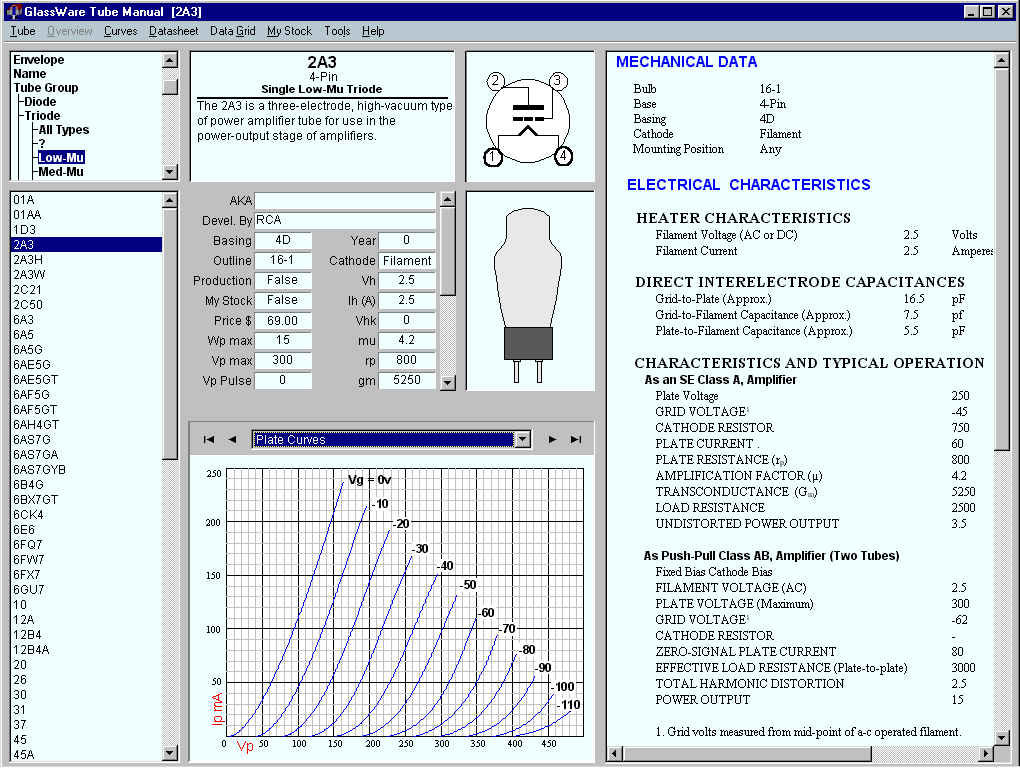Image resolution: width=1020 pixels, height=768 pixels.
Task: Click the datasheet horizontal scrollbar thumb
Action: pyautogui.click(x=747, y=754)
